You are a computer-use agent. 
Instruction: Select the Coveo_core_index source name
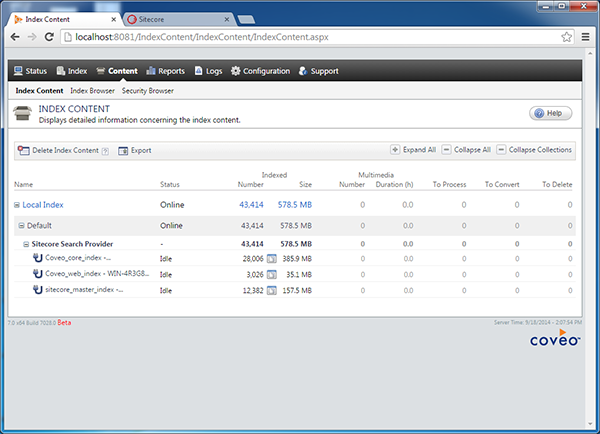(78, 258)
